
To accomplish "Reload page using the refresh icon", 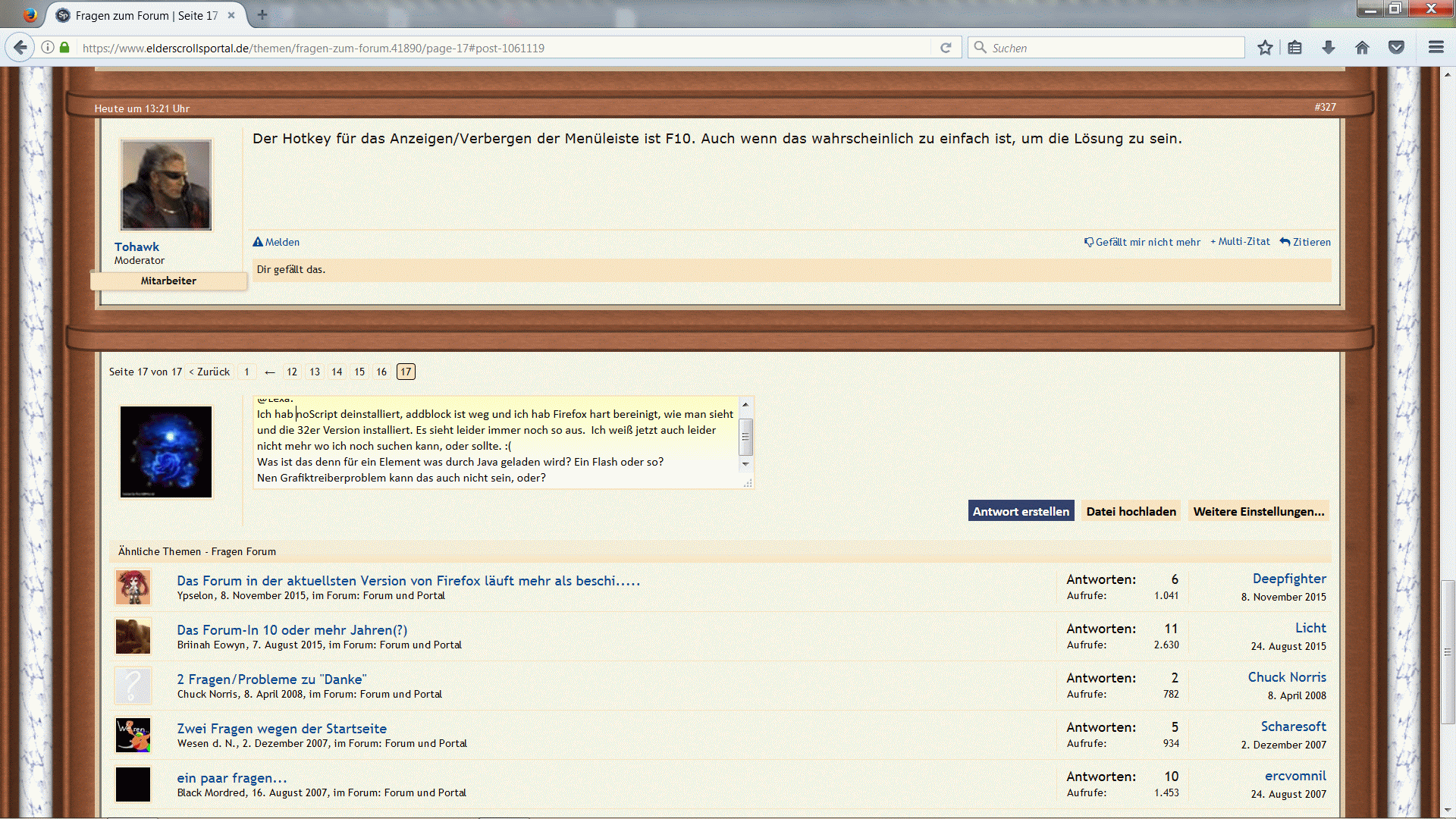I will click(x=946, y=48).
